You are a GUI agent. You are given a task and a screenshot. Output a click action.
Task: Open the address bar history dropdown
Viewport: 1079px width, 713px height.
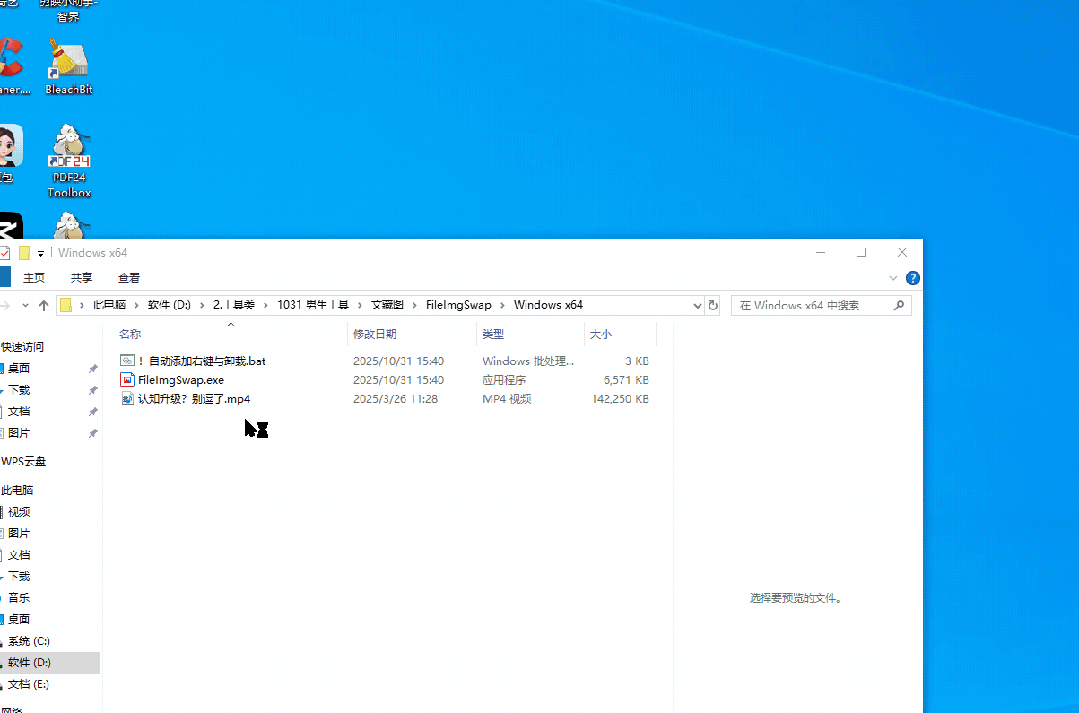[x=697, y=305]
